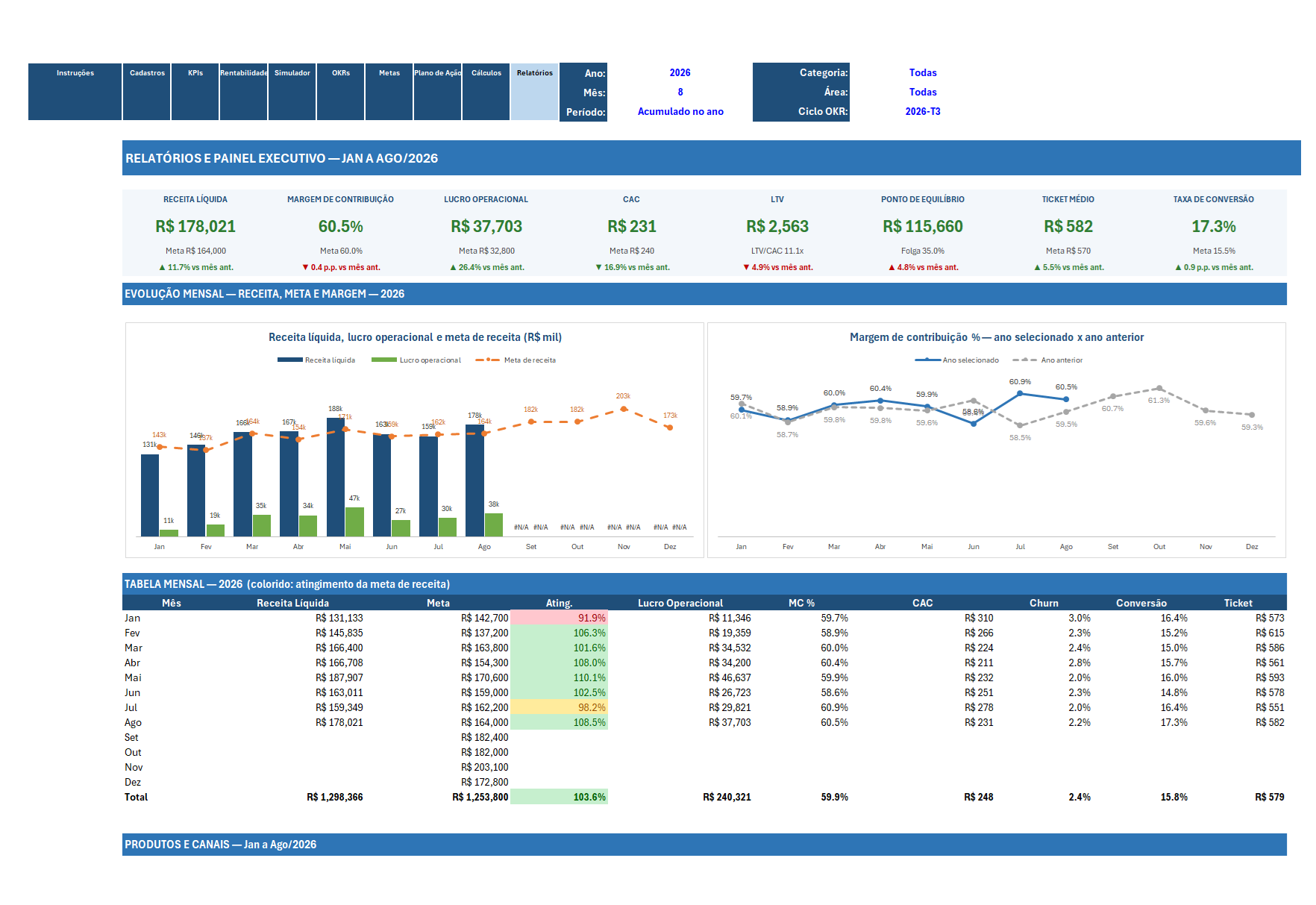Select 'Lucro operacional' chart legend entry
The width and height of the screenshot is (1316, 905).
point(416,360)
